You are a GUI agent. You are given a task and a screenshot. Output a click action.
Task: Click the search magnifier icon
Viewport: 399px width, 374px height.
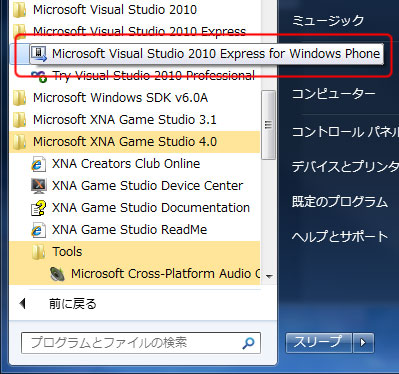[248, 343]
